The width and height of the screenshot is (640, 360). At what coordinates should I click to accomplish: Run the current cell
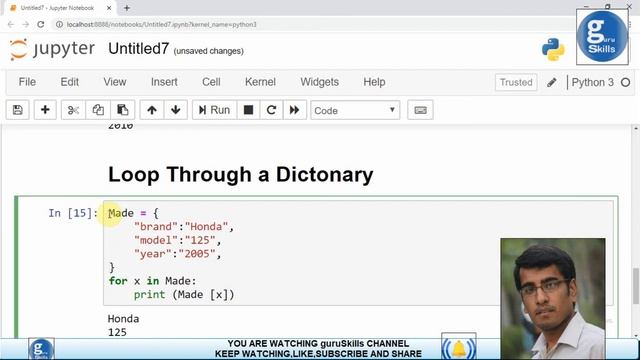coord(214,110)
